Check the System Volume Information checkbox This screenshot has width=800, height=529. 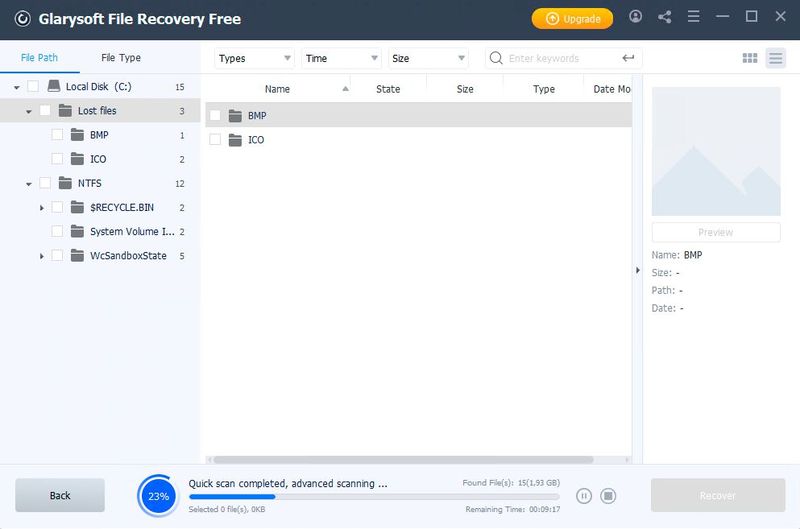tap(57, 231)
